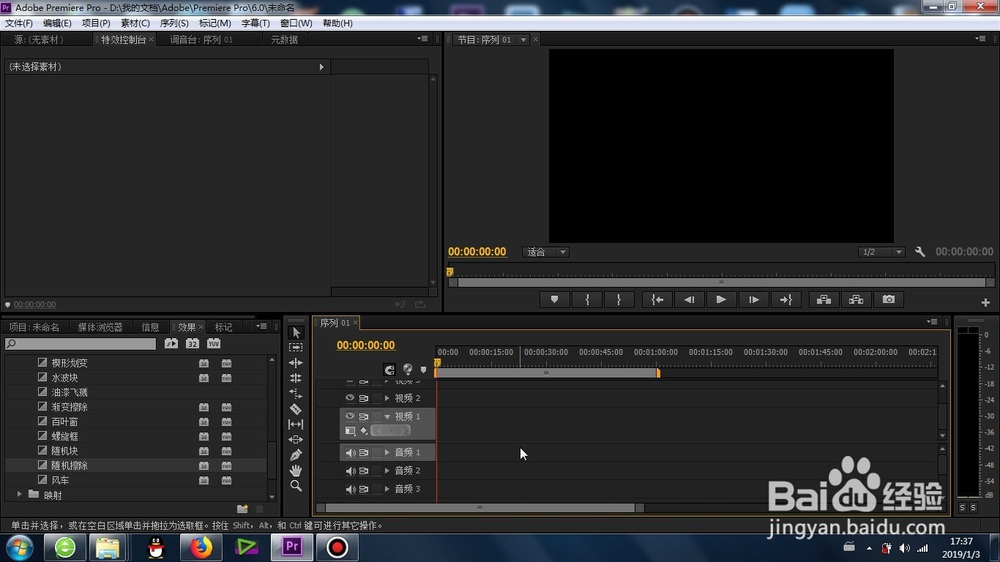Select the Rolling Edit tool
Viewport: 1000px width, 562px height.
coord(296,378)
